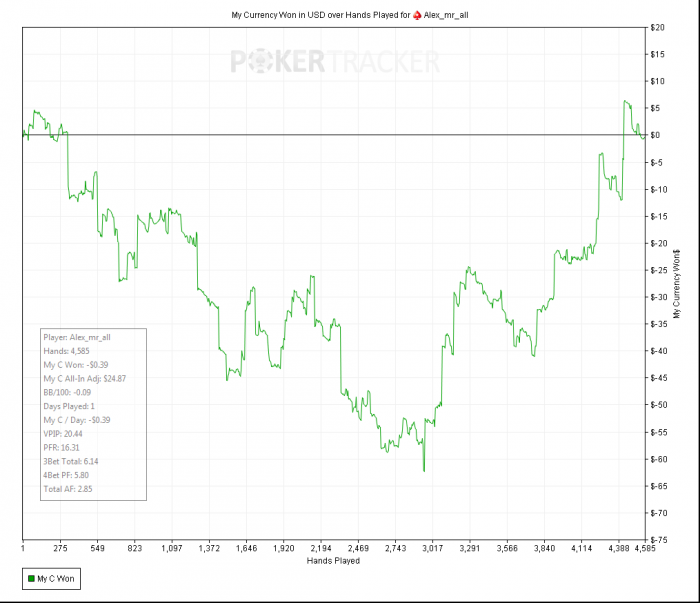Viewport: 700px width, 603px height.
Task: Click the $0 y-axis label
Action: coord(655,135)
